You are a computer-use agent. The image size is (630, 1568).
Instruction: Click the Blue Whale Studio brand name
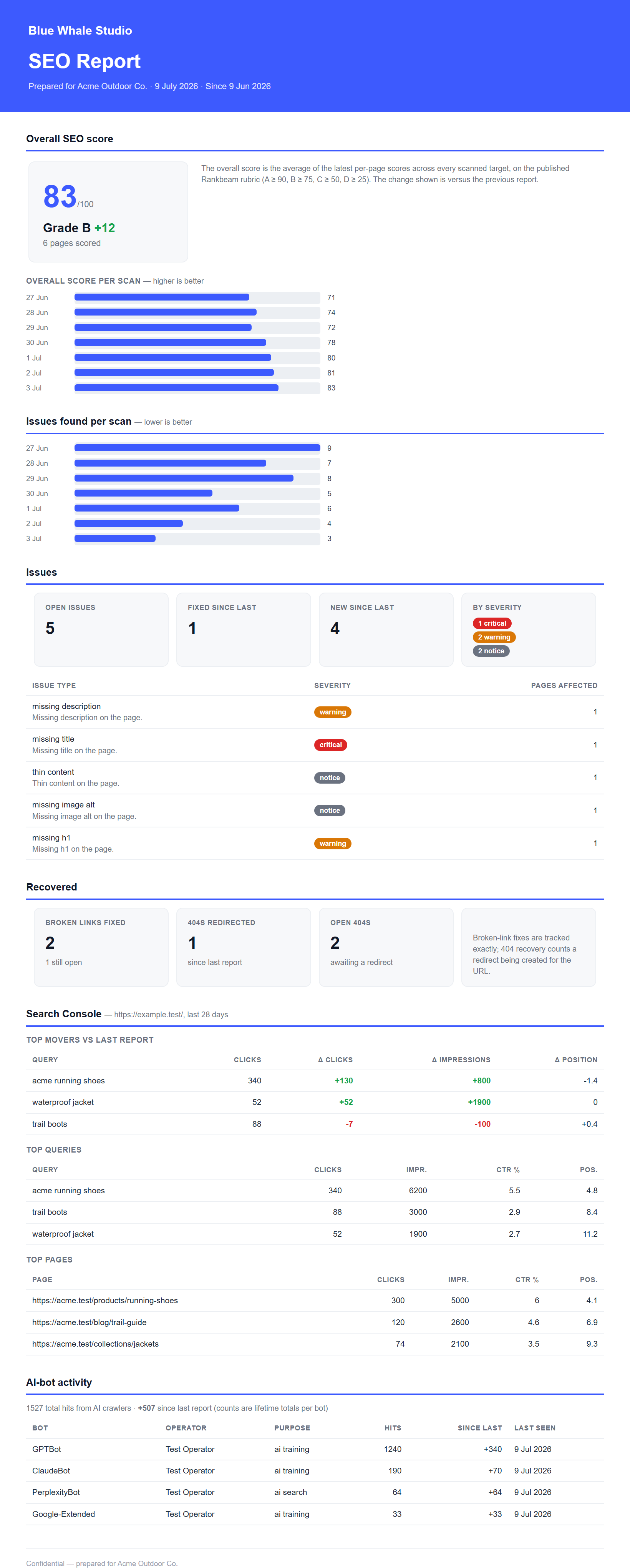tap(80, 30)
